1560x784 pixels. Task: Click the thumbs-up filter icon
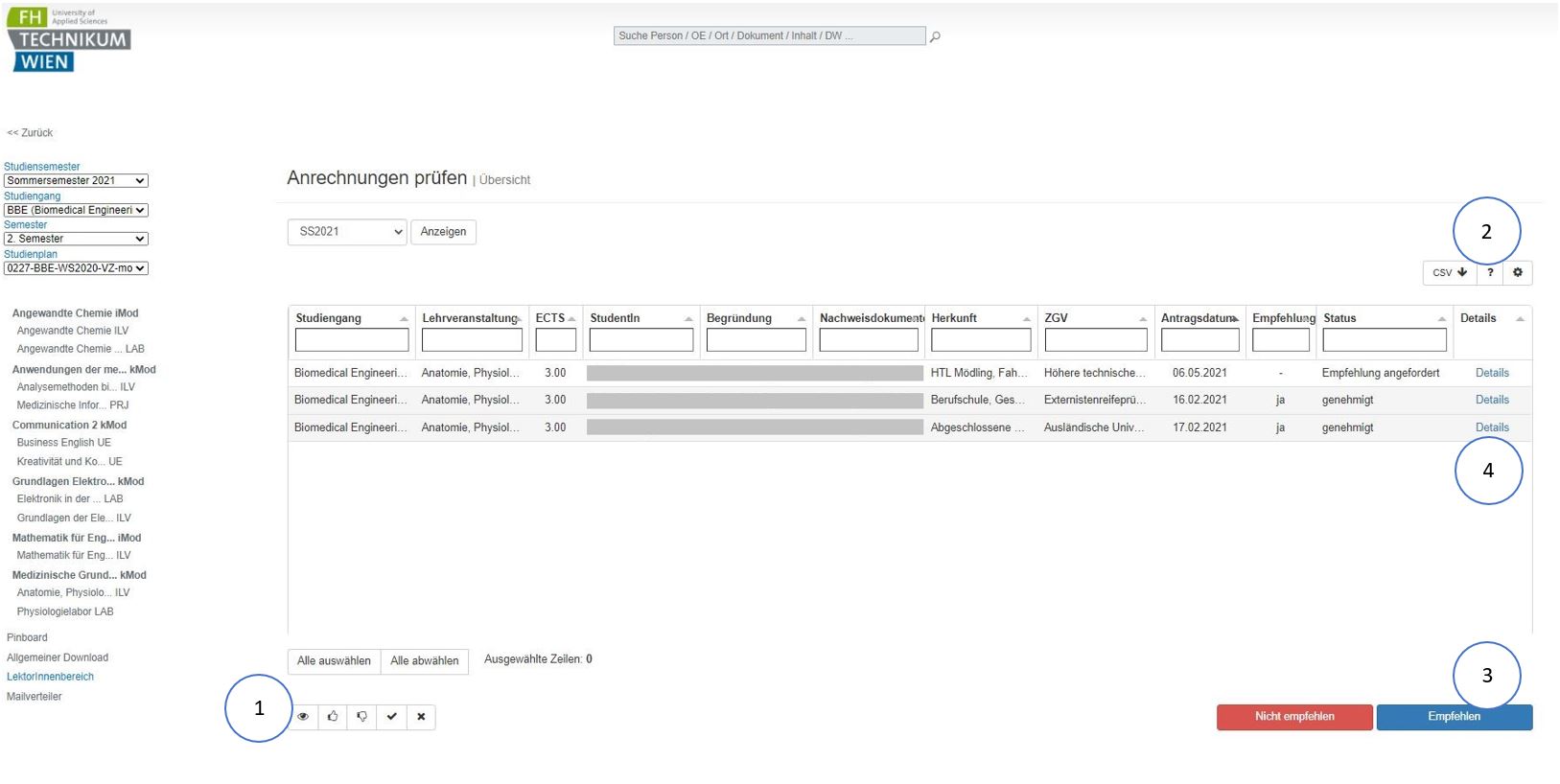point(333,717)
